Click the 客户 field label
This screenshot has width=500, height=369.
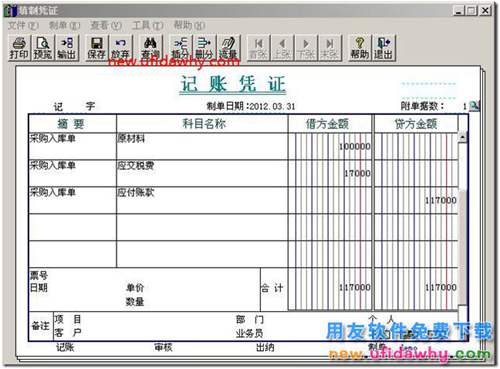tap(68, 333)
